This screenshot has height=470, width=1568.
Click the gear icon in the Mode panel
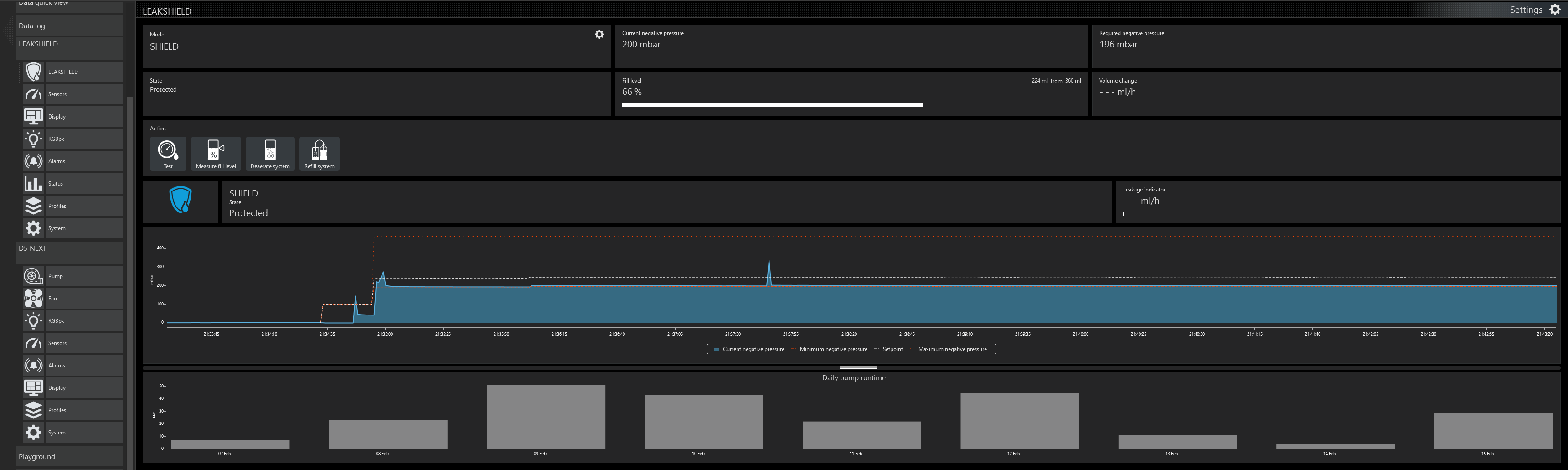tap(599, 34)
